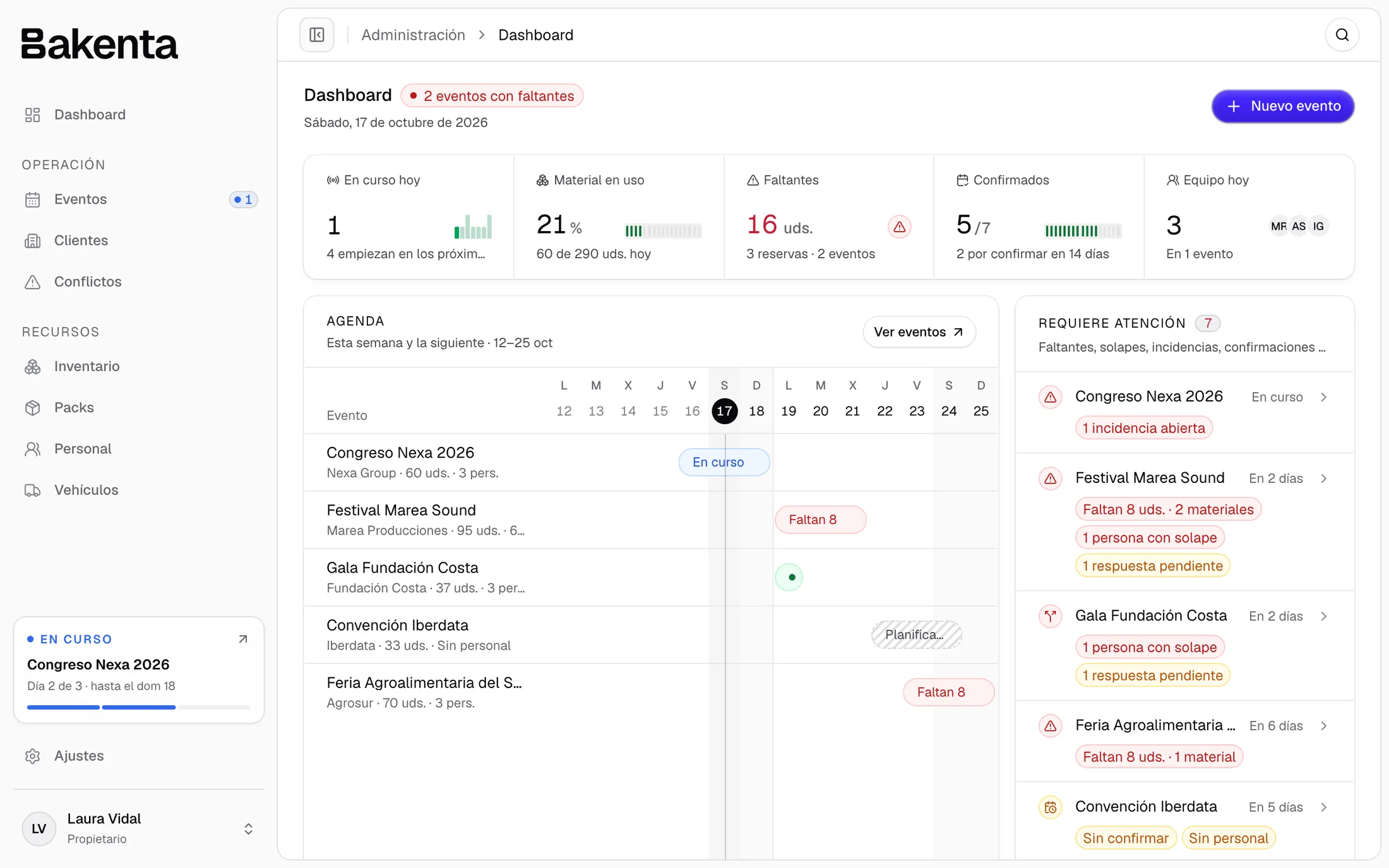The image size is (1389, 868).
Task: Expand Feria Agroalimentaria attention item chevron
Action: 1324,726
